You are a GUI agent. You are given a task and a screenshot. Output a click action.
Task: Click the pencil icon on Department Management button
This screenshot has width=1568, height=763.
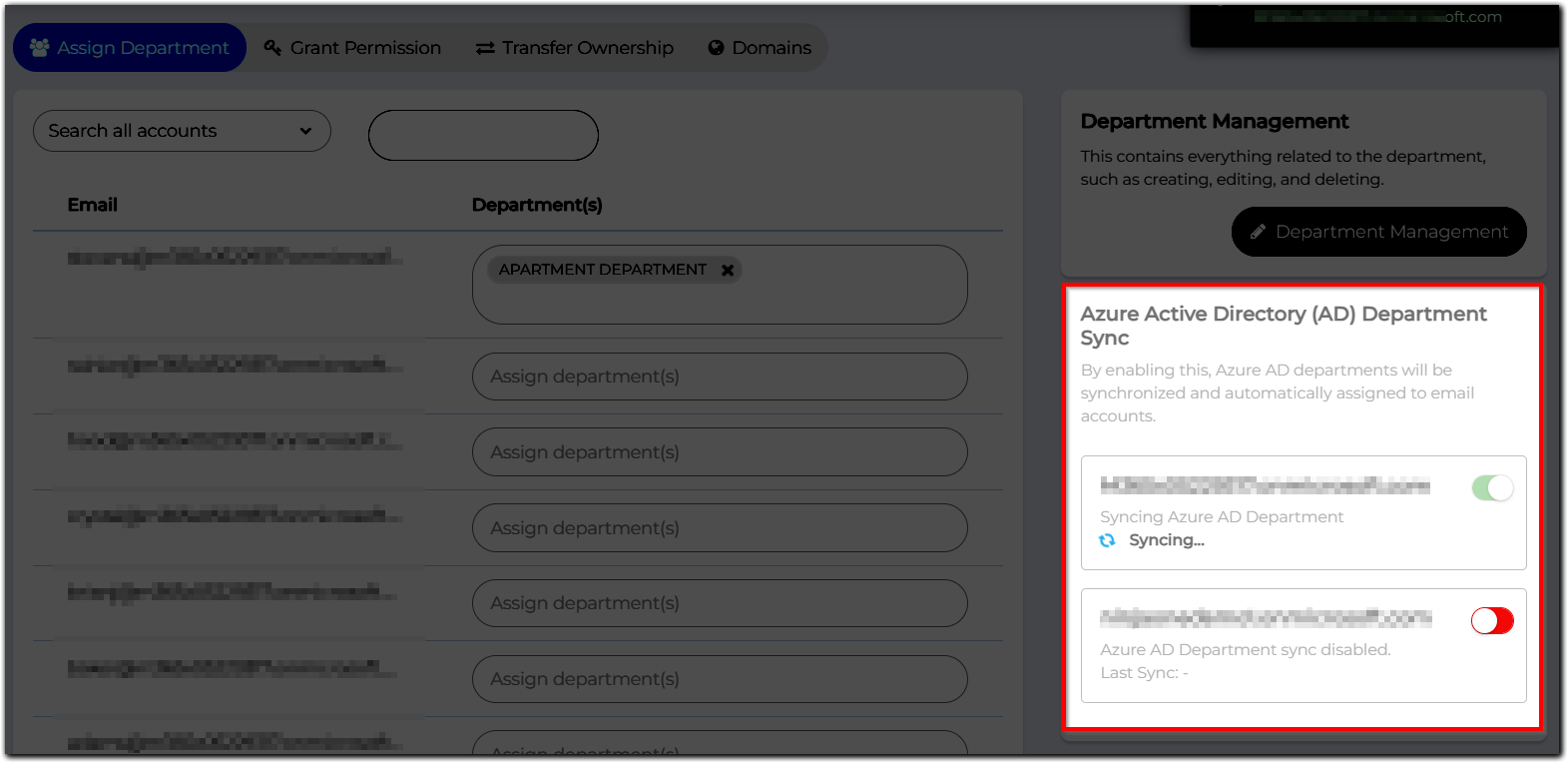1258,232
